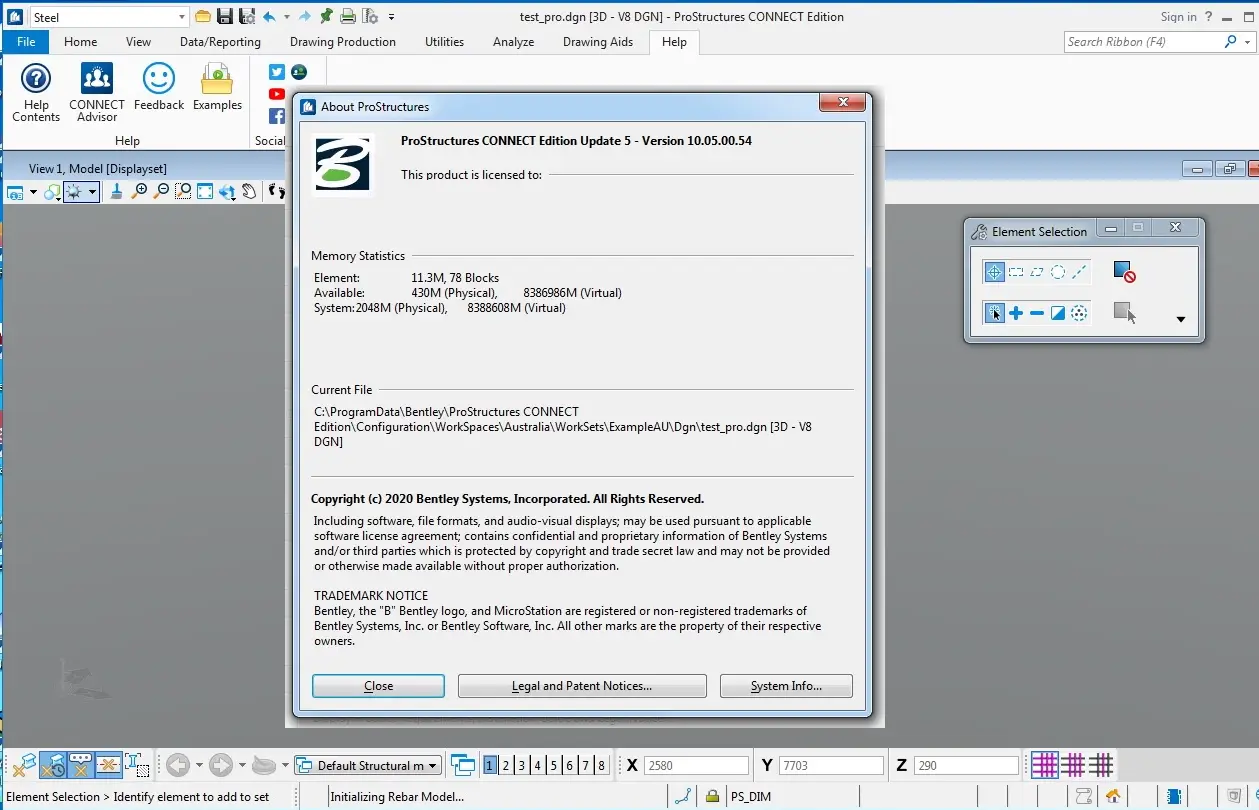Screen dimensions: 1259x810
Task: Expand Element Selection extended settings arrow
Action: (x=1180, y=320)
